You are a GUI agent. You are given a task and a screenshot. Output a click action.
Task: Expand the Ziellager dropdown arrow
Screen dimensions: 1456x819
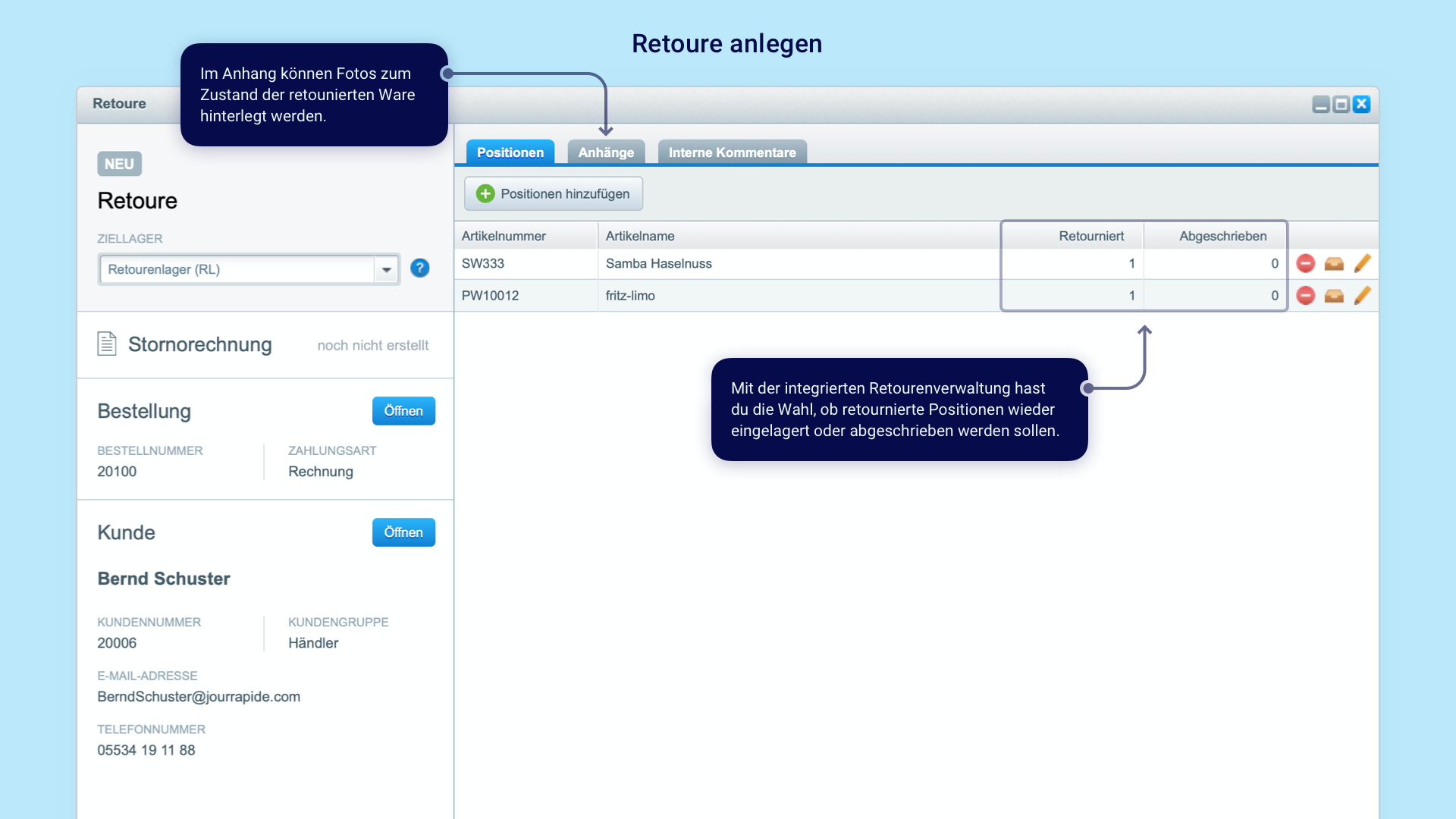pos(387,269)
